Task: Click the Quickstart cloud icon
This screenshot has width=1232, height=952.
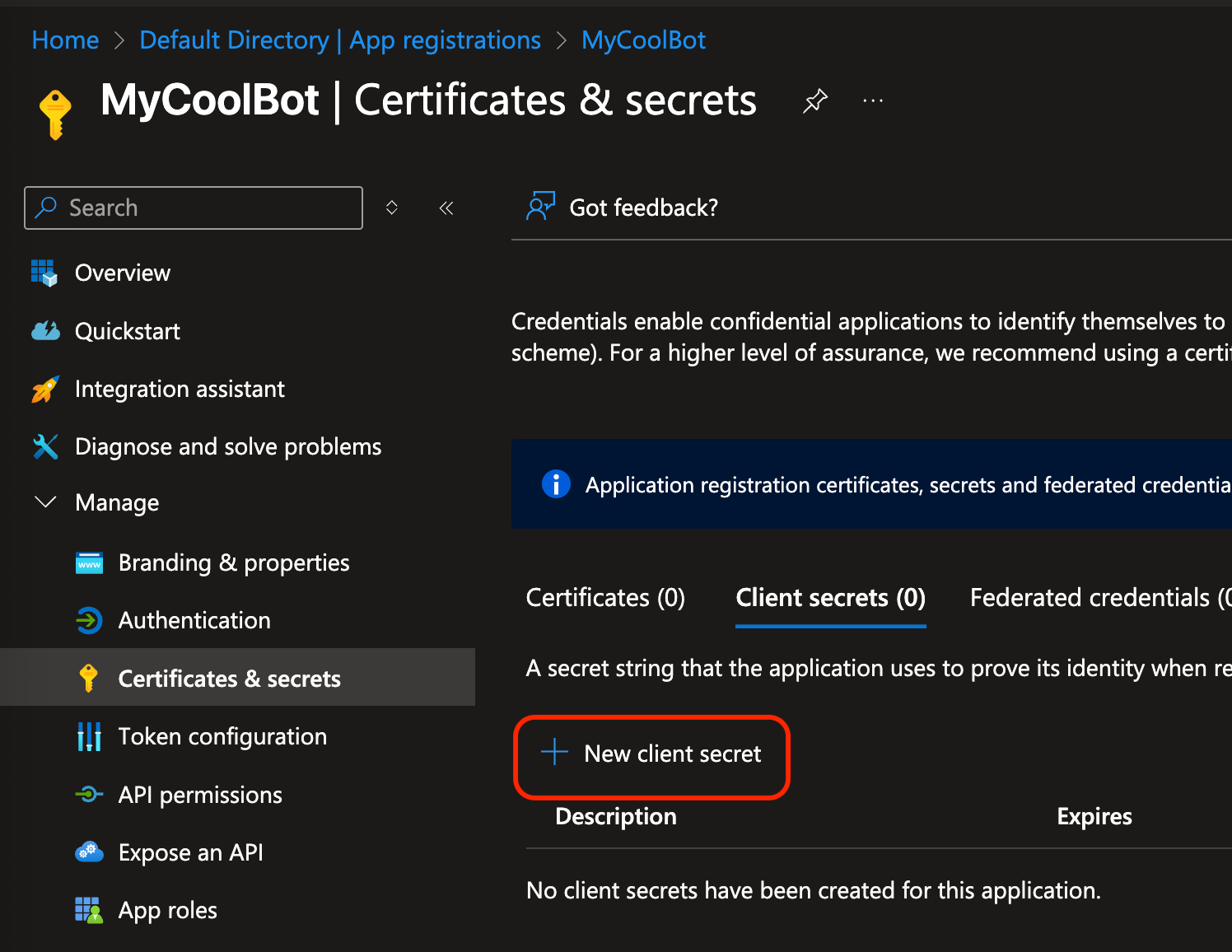Action: (45, 331)
